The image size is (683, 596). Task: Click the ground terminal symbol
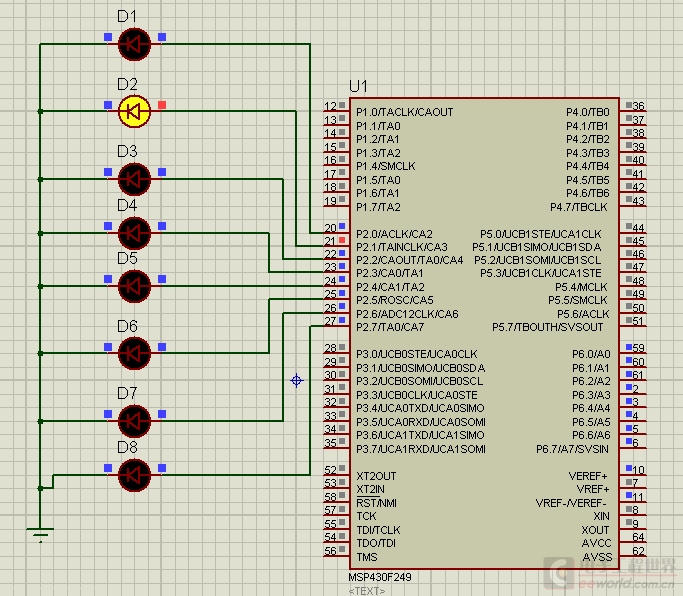tap(40, 534)
